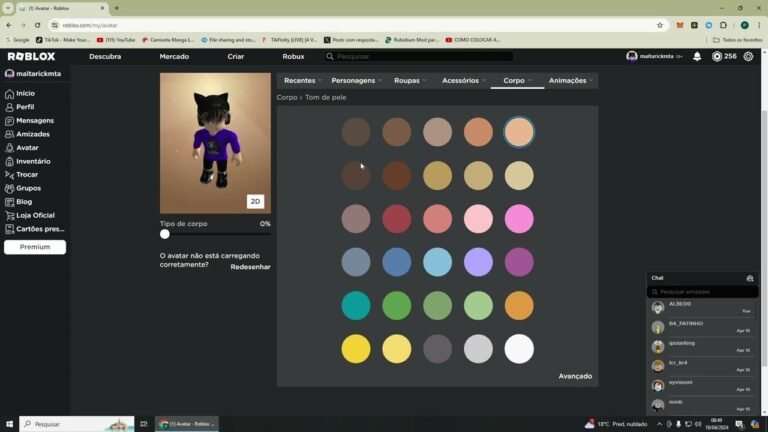Open Trocar in the sidebar
Viewport: 768px width, 432px height.
coord(22,174)
